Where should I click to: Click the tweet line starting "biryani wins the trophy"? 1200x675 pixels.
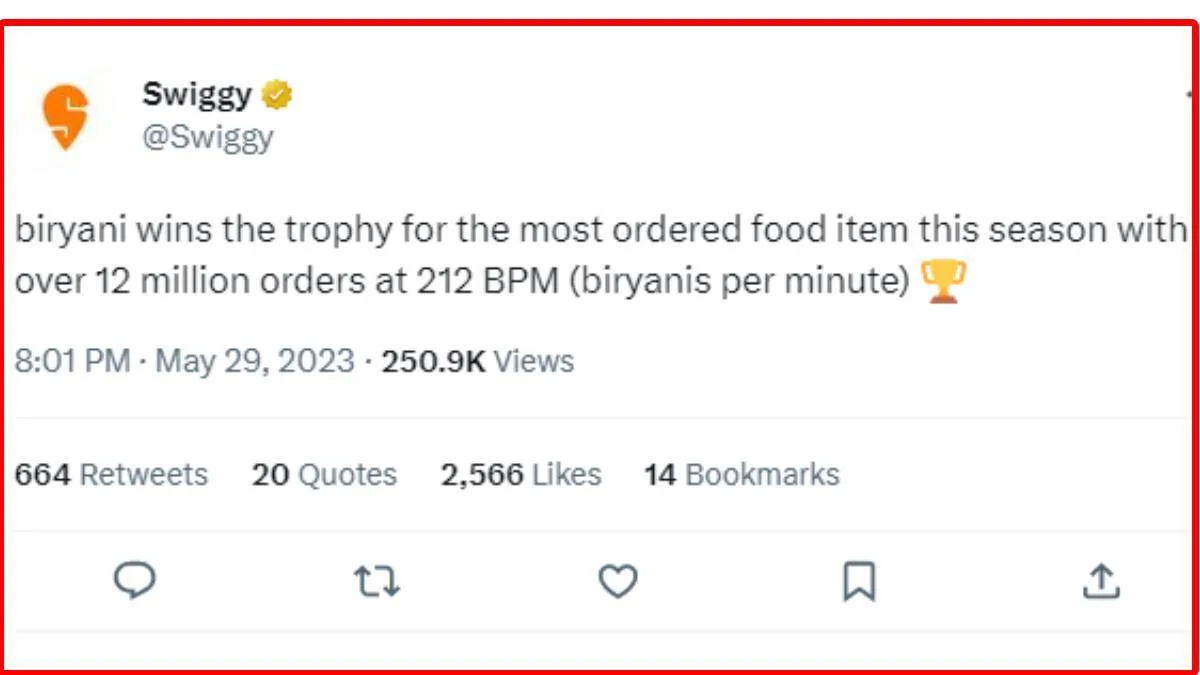coord(600,231)
